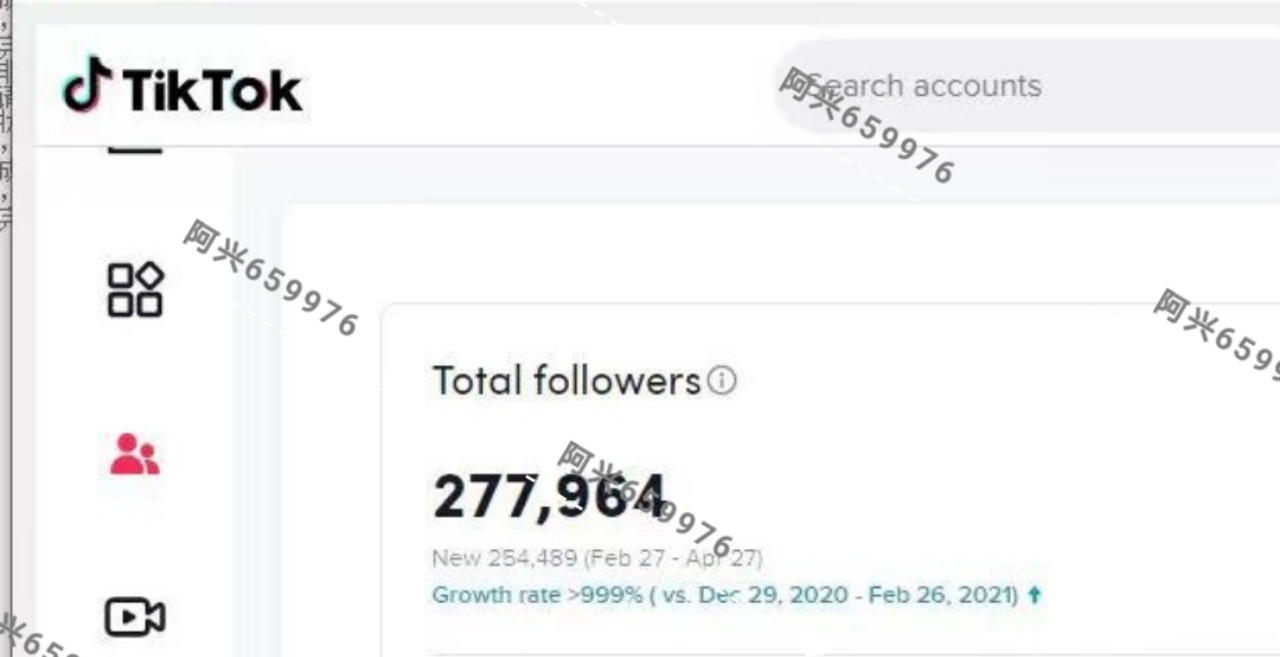The image size is (1280, 657).
Task: Click the Feb 27 - Apr 27 date range
Action: coord(673,558)
